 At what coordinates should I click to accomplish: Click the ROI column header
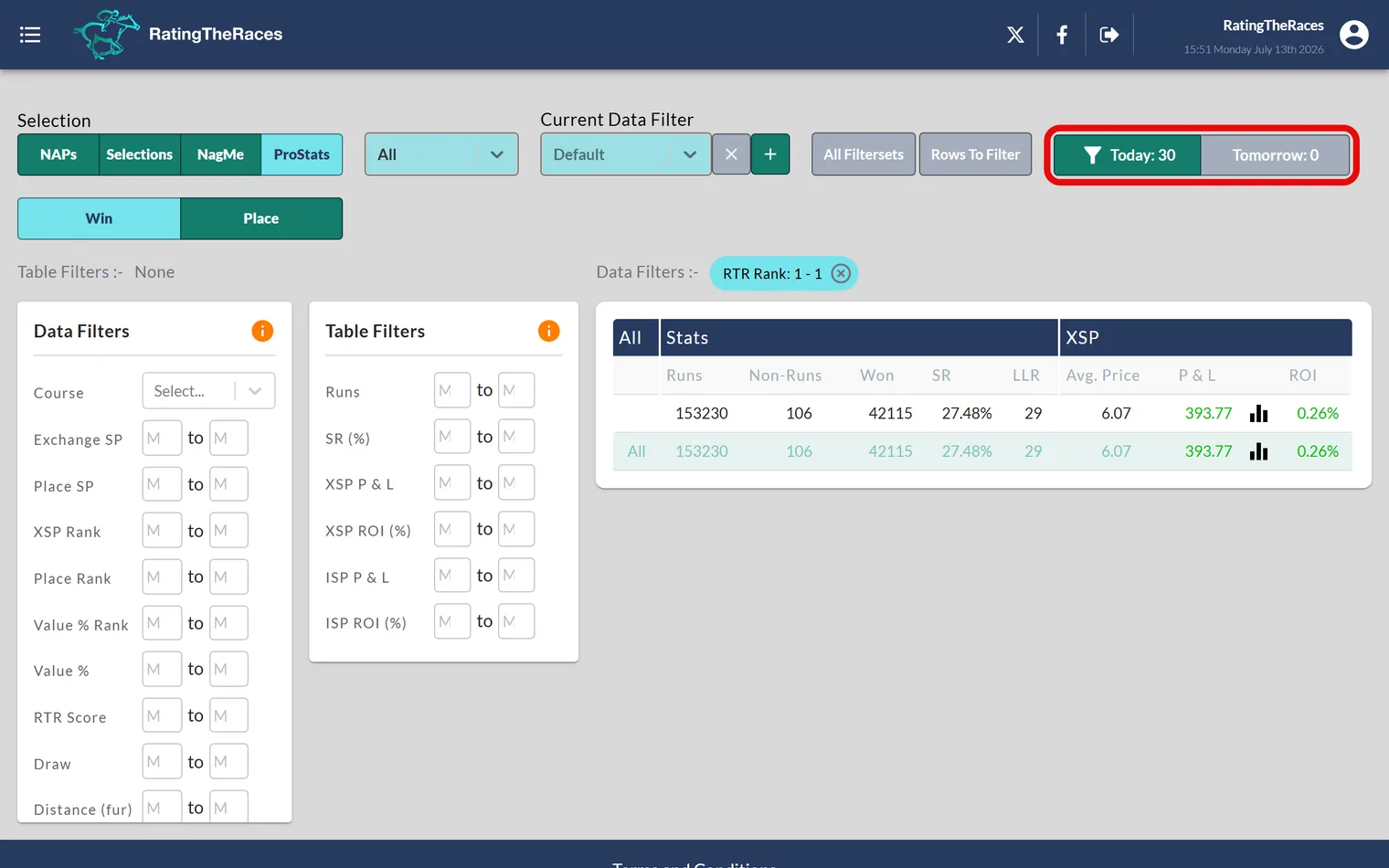1303,376
